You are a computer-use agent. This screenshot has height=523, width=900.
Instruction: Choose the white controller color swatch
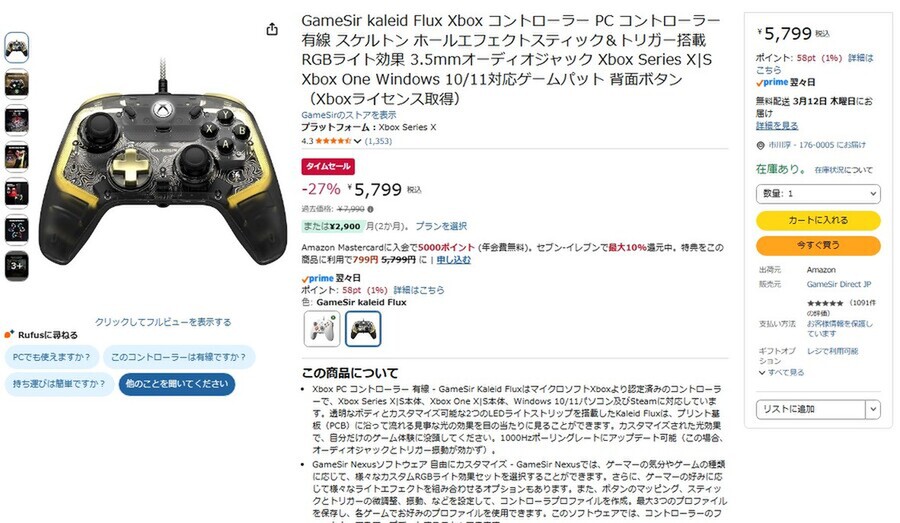(x=321, y=328)
